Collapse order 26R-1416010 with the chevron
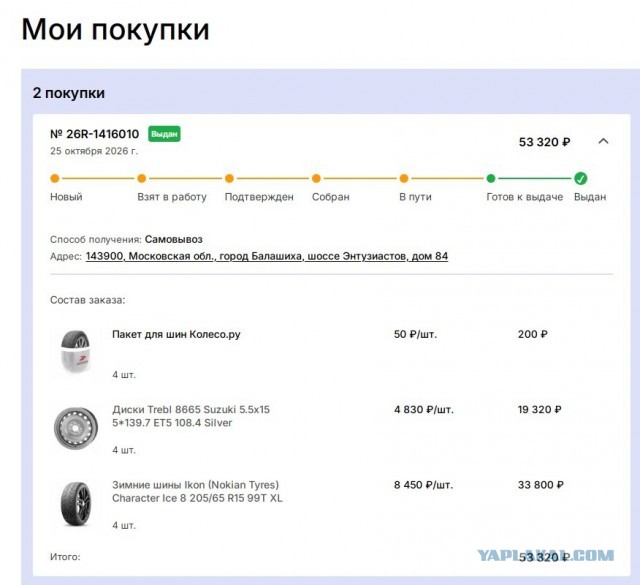640x585 pixels. click(603, 141)
